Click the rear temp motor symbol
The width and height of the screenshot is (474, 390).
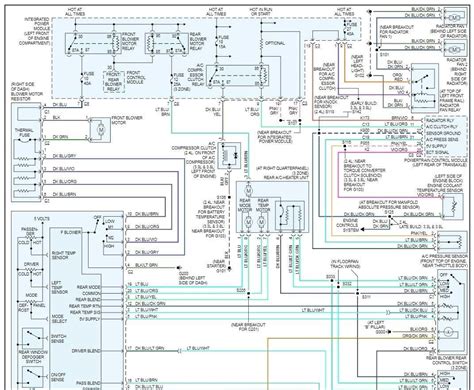tap(261, 221)
